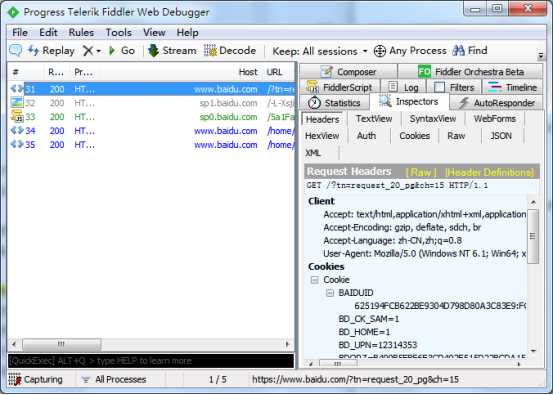Click the [Raw] link in Request Headers
The image size is (553, 395).
tap(421, 172)
